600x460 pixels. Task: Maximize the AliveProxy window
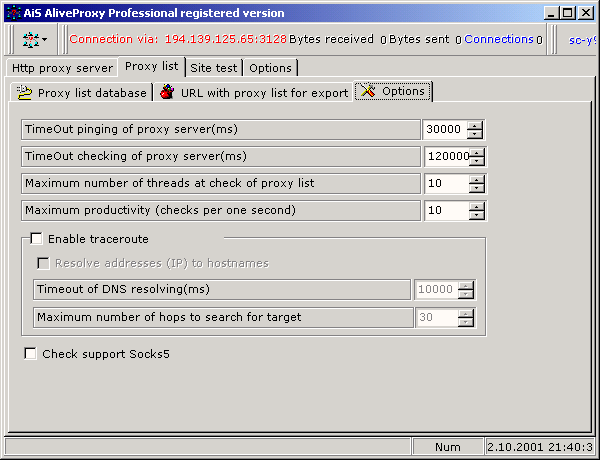pyautogui.click(x=567, y=13)
